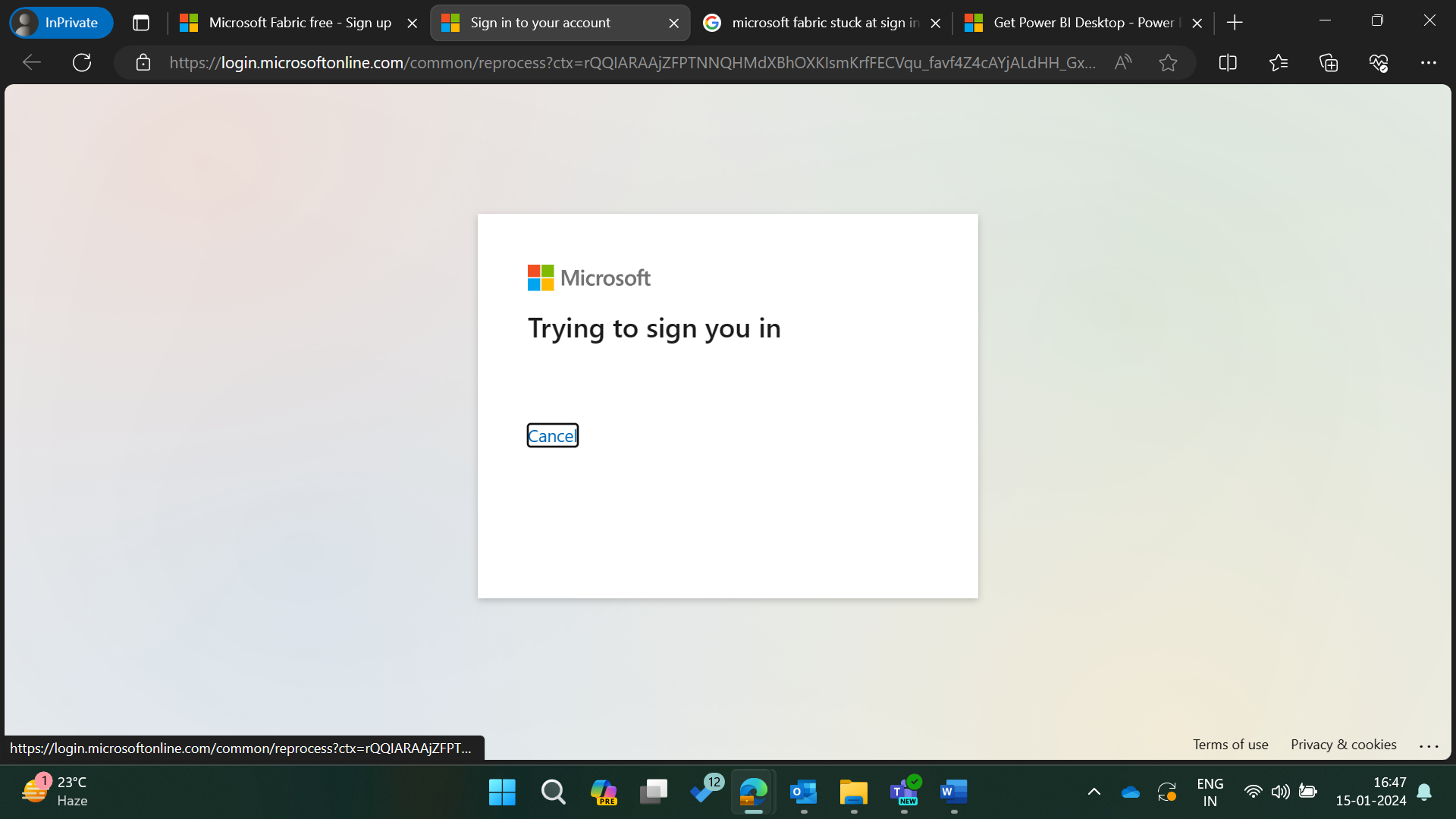The image size is (1456, 819).
Task: Close the Get Power BI Desktop tab
Action: pos(1197,24)
